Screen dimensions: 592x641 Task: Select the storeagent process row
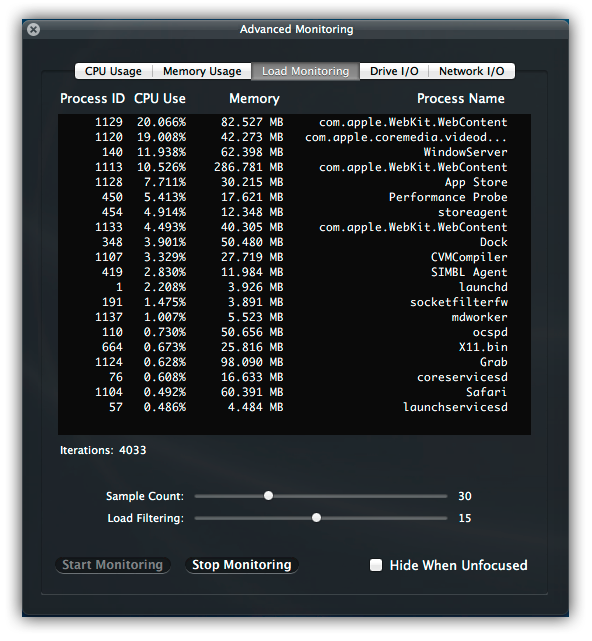point(294,212)
